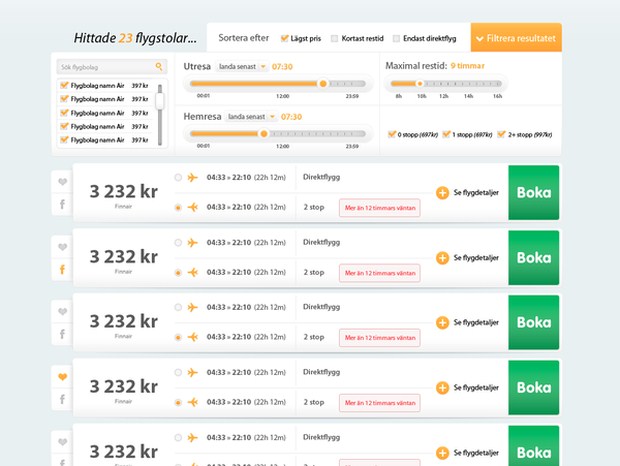Click Boka on the fourth flight result

click(534, 388)
